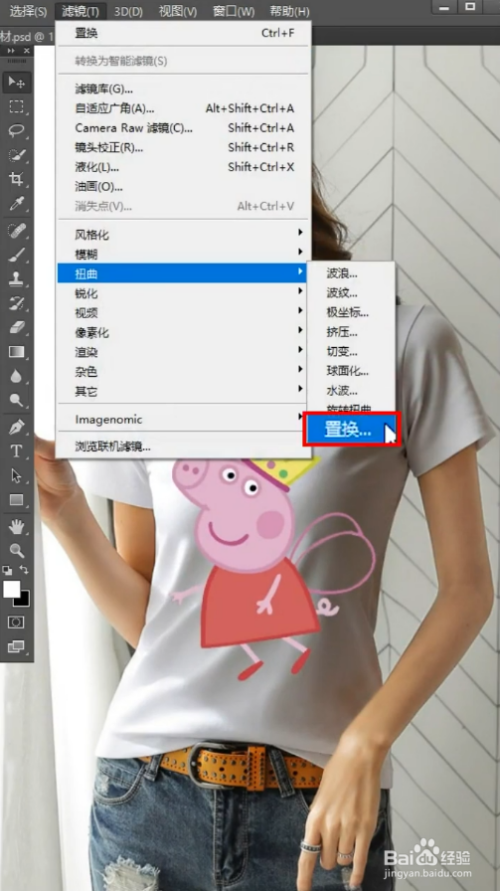
Task: Select the Crop tool
Action: point(16,180)
